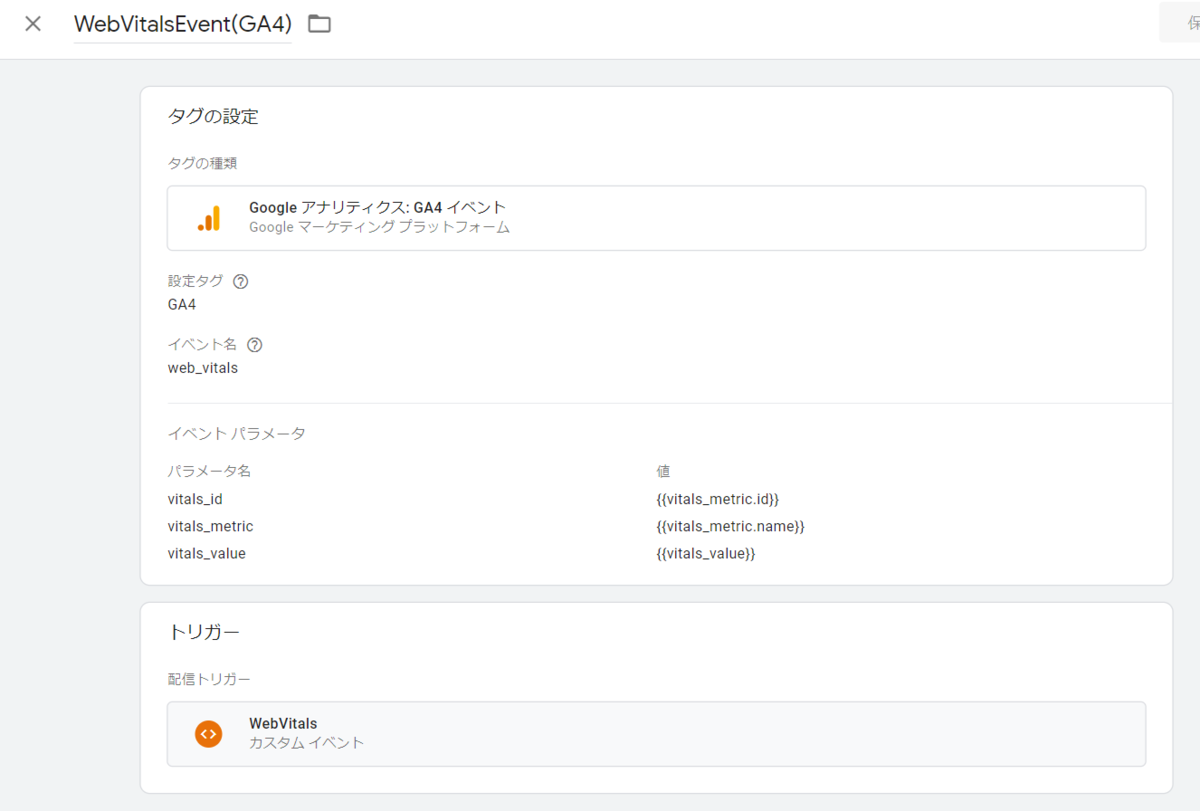The image size is (1200, 811).
Task: Click the partially visible 保存 save button
Action: [1180, 23]
